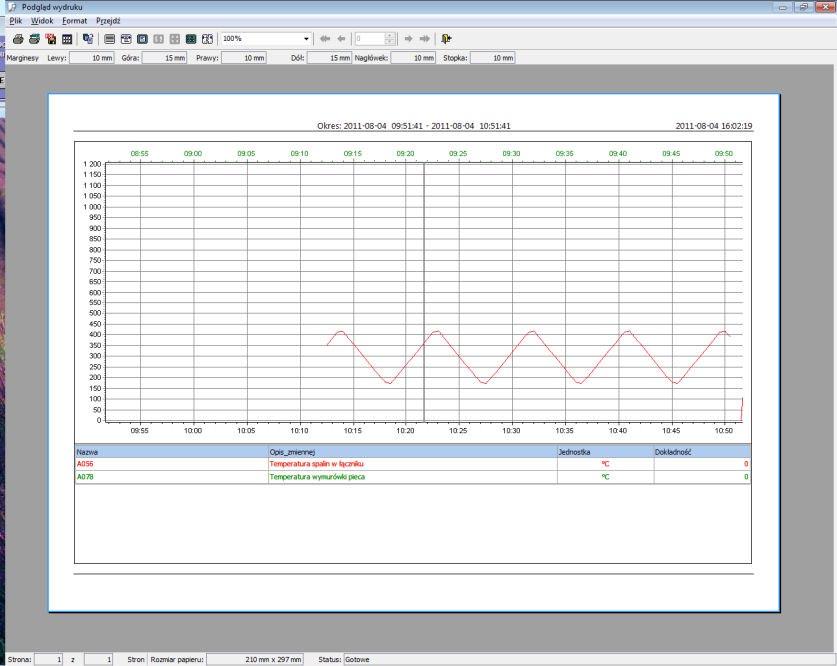Go to the first page arrow

pyautogui.click(x=325, y=39)
